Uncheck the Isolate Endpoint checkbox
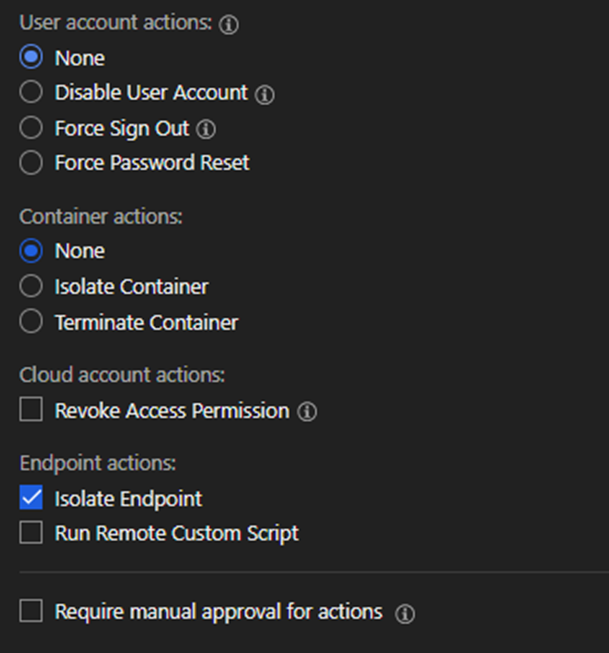This screenshot has height=653, width=609. tap(31, 498)
